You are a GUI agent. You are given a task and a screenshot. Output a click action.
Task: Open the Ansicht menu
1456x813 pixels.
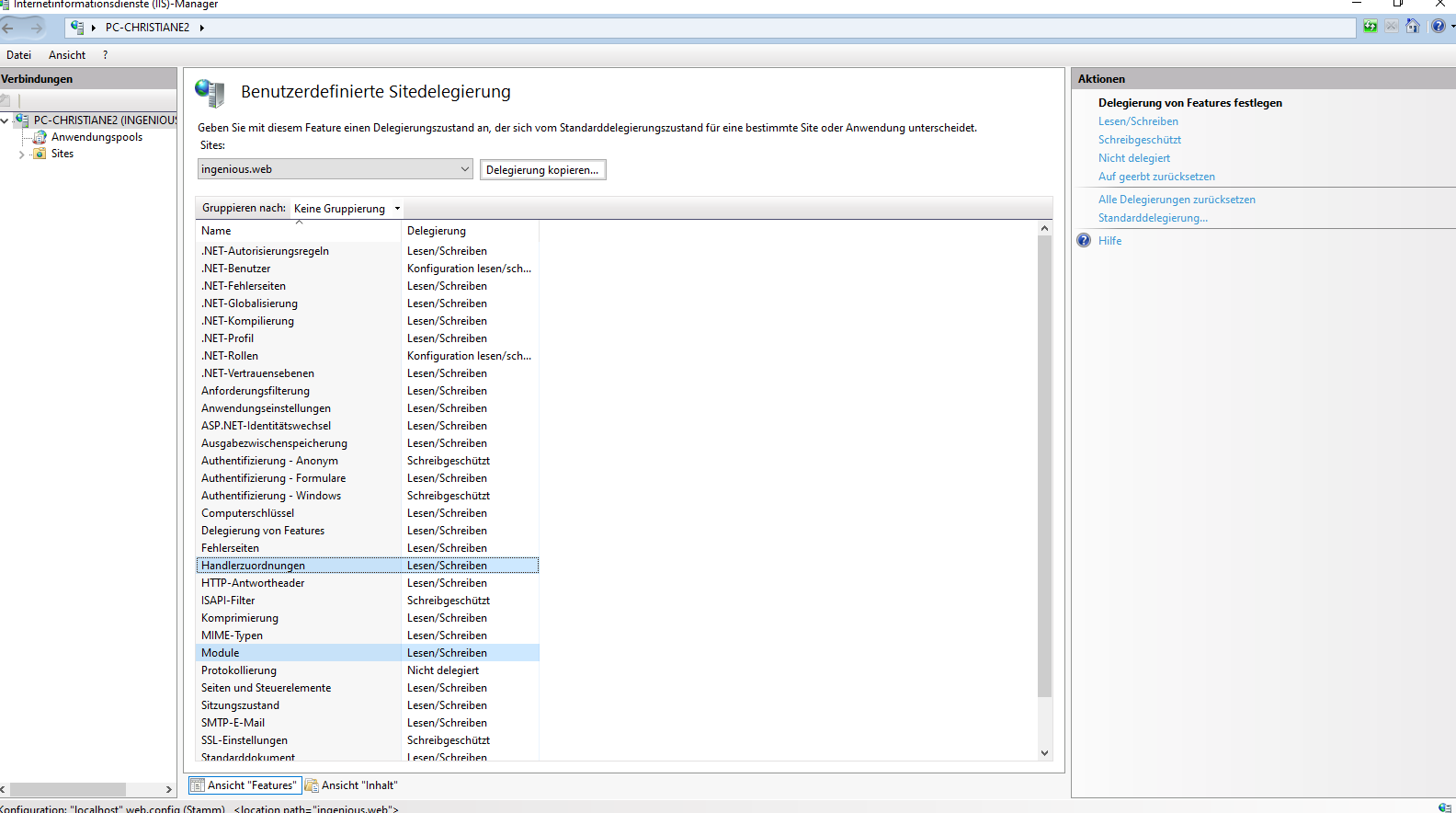pos(67,55)
